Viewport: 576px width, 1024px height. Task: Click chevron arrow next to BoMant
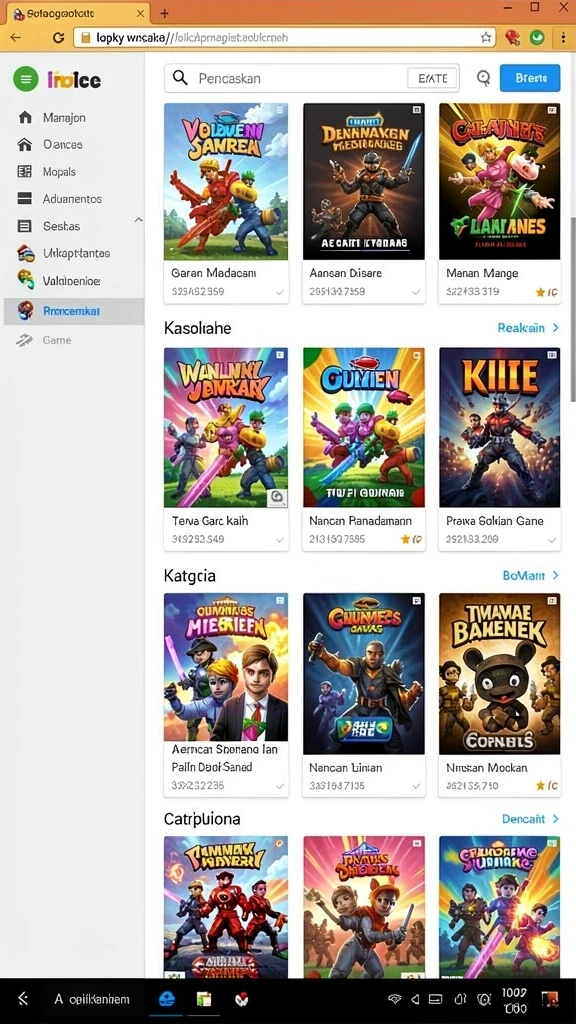point(556,575)
